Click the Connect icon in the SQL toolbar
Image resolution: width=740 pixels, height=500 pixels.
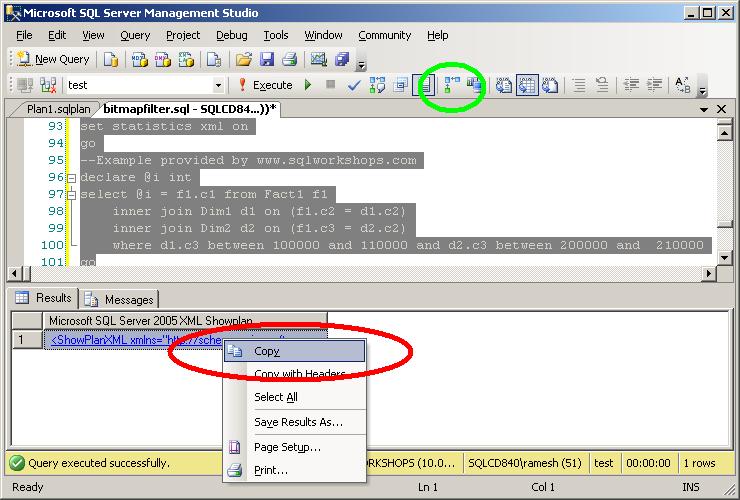25,85
